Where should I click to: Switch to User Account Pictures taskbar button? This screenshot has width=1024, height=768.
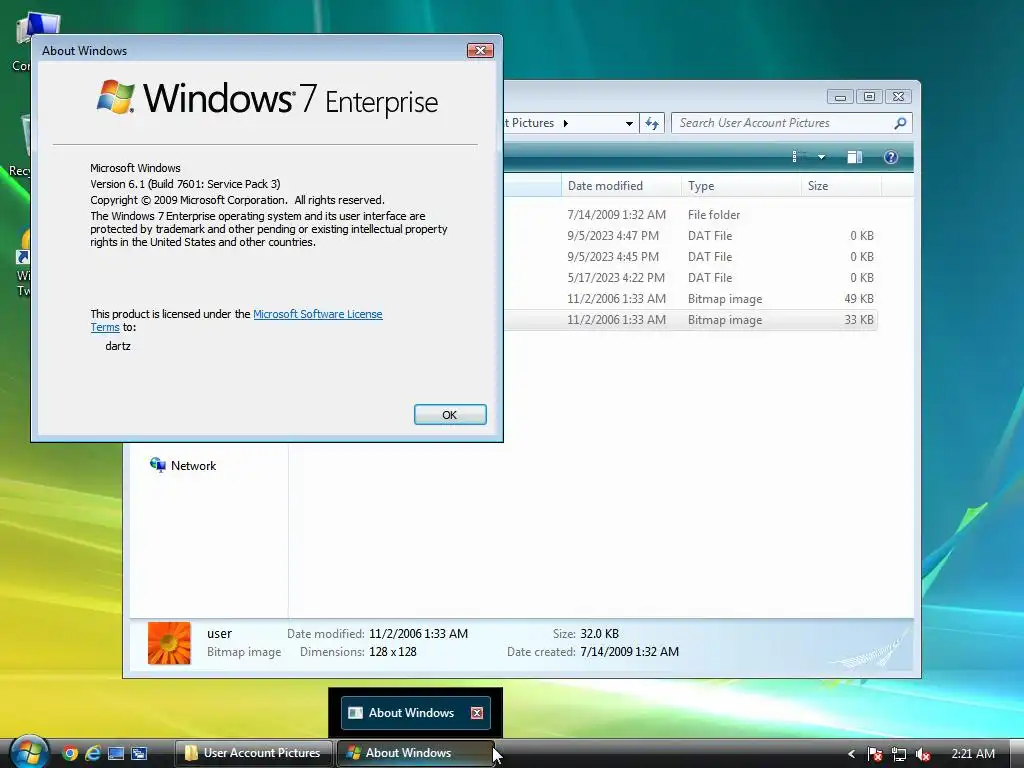pyautogui.click(x=254, y=753)
